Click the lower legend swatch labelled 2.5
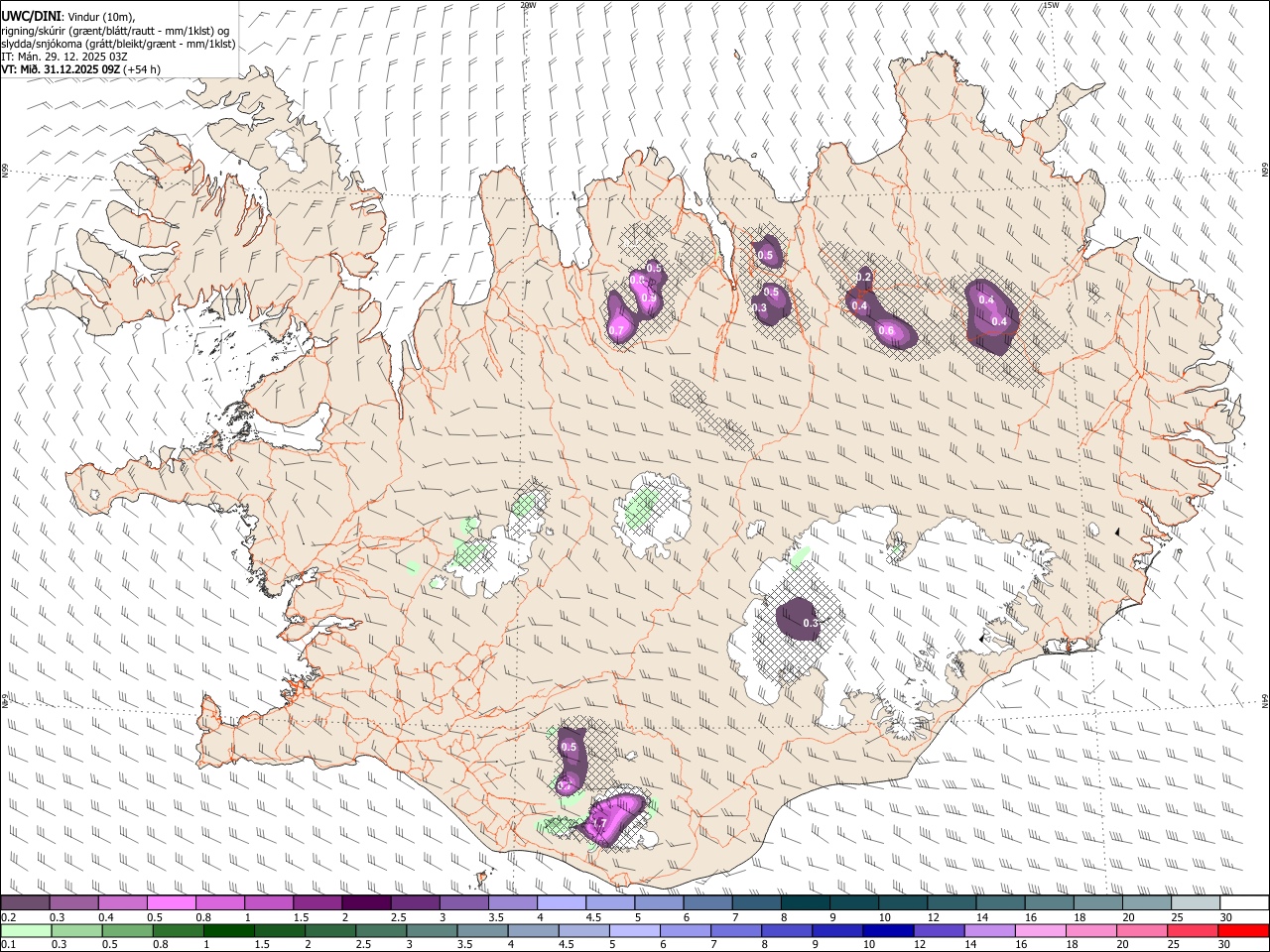1270x952 pixels. click(x=380, y=930)
